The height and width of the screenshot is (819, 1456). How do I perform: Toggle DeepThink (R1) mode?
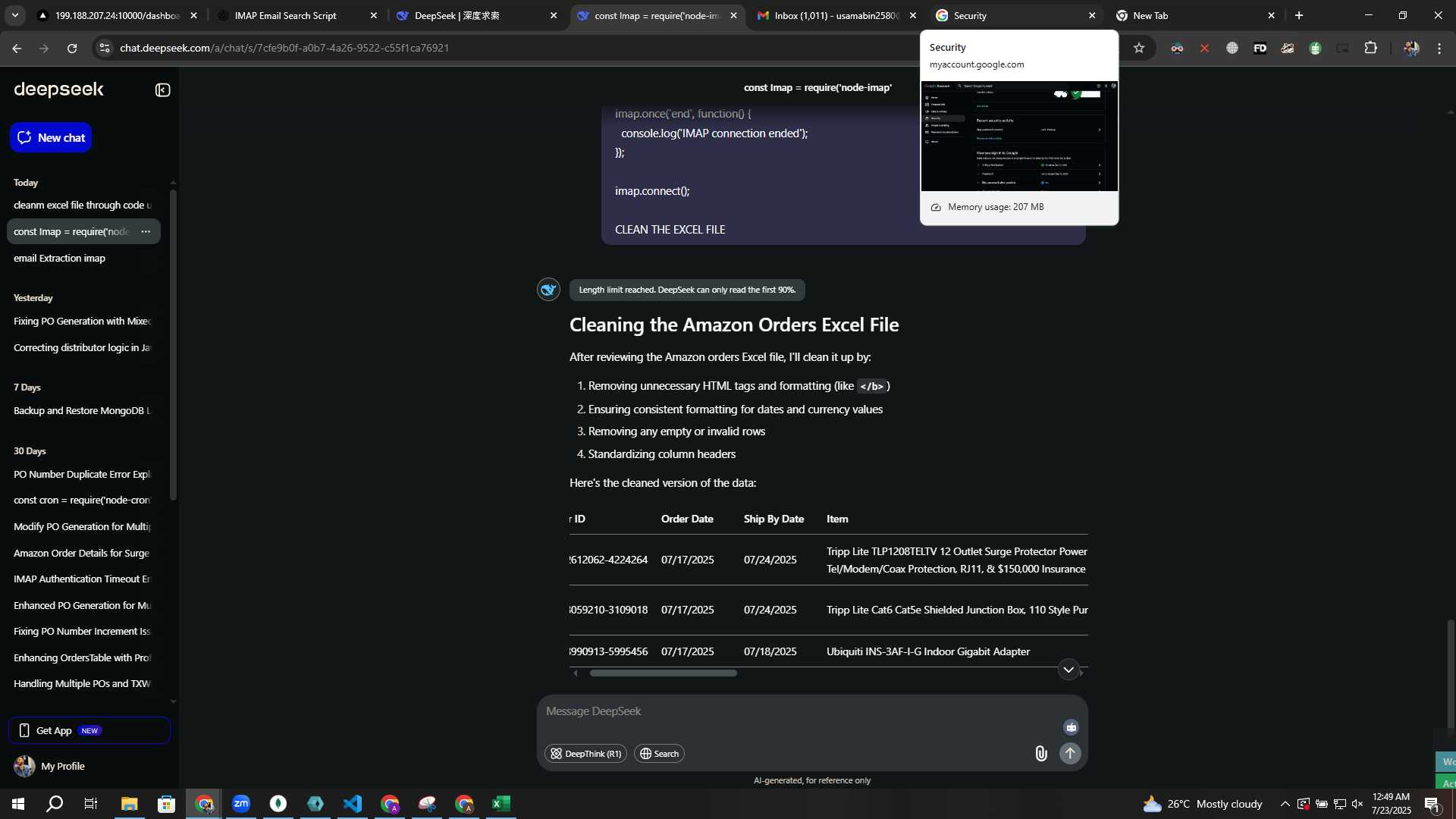[585, 753]
